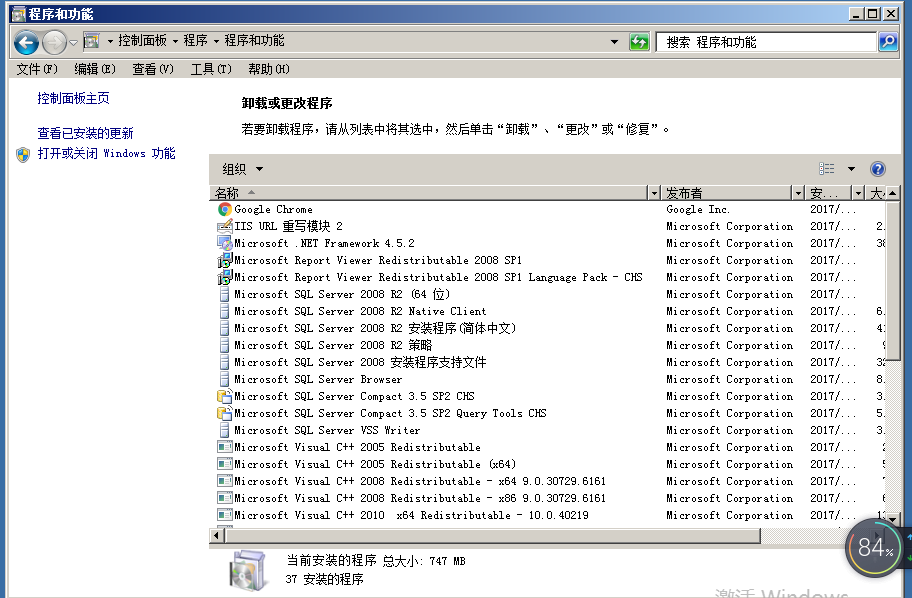Image resolution: width=912 pixels, height=598 pixels.
Task: Open the recent pages dropdown arrow
Action: [73, 42]
